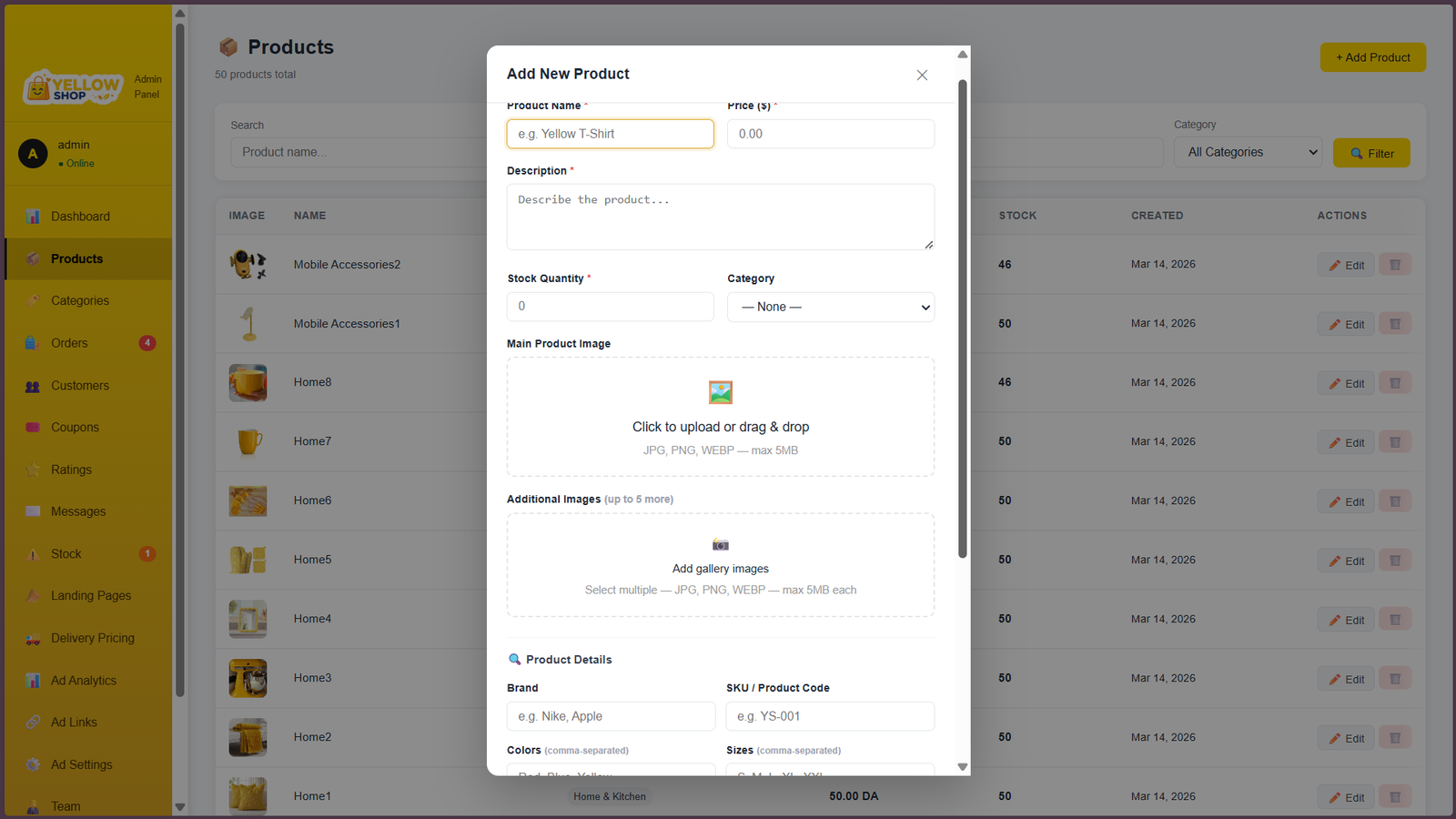The image size is (1456, 819).
Task: Click the Products page box icon
Action: pos(228,46)
